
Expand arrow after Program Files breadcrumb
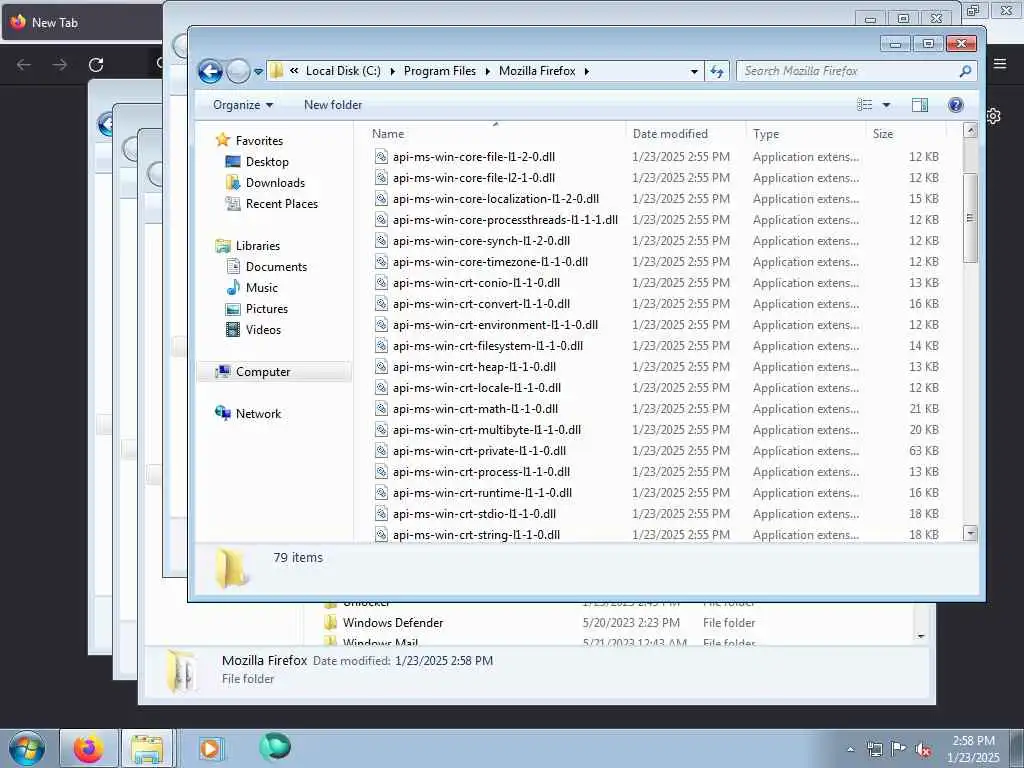pyautogui.click(x=488, y=71)
